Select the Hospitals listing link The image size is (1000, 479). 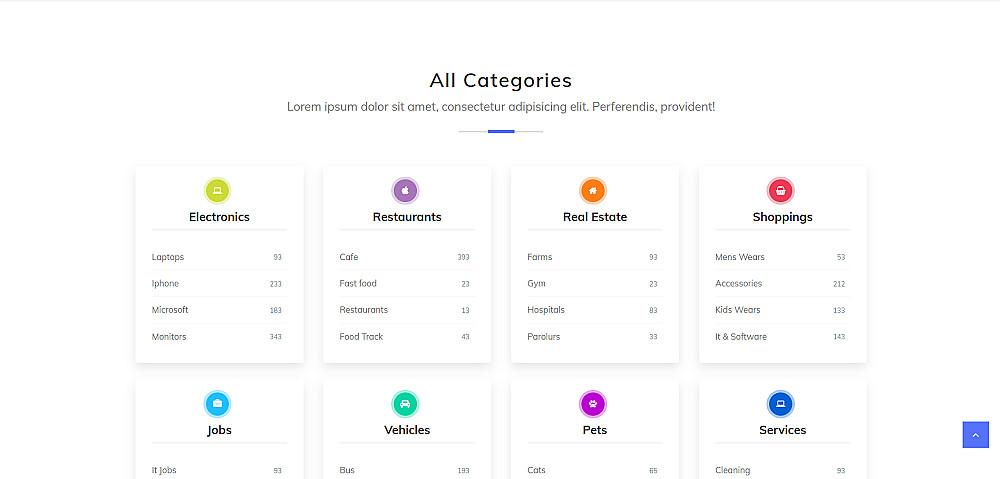coord(546,310)
